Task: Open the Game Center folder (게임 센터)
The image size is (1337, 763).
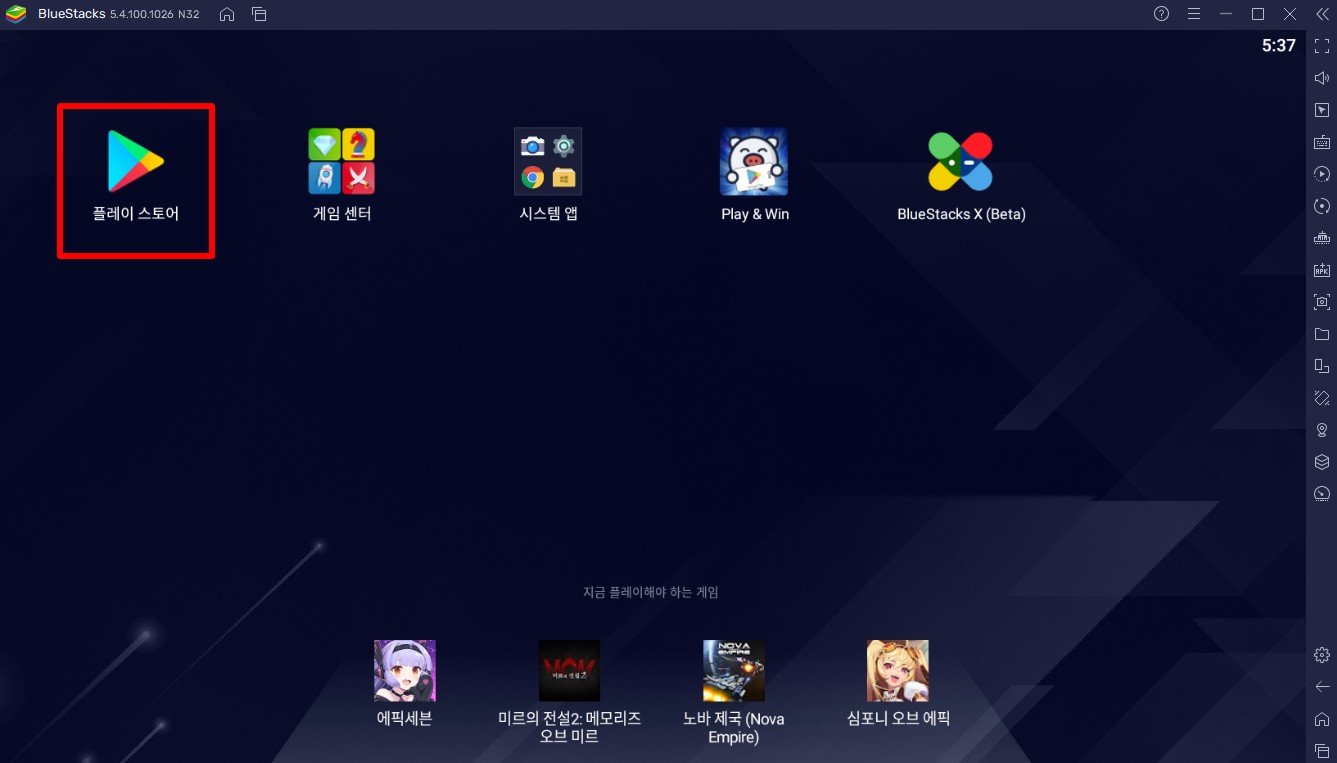Action: 342,160
